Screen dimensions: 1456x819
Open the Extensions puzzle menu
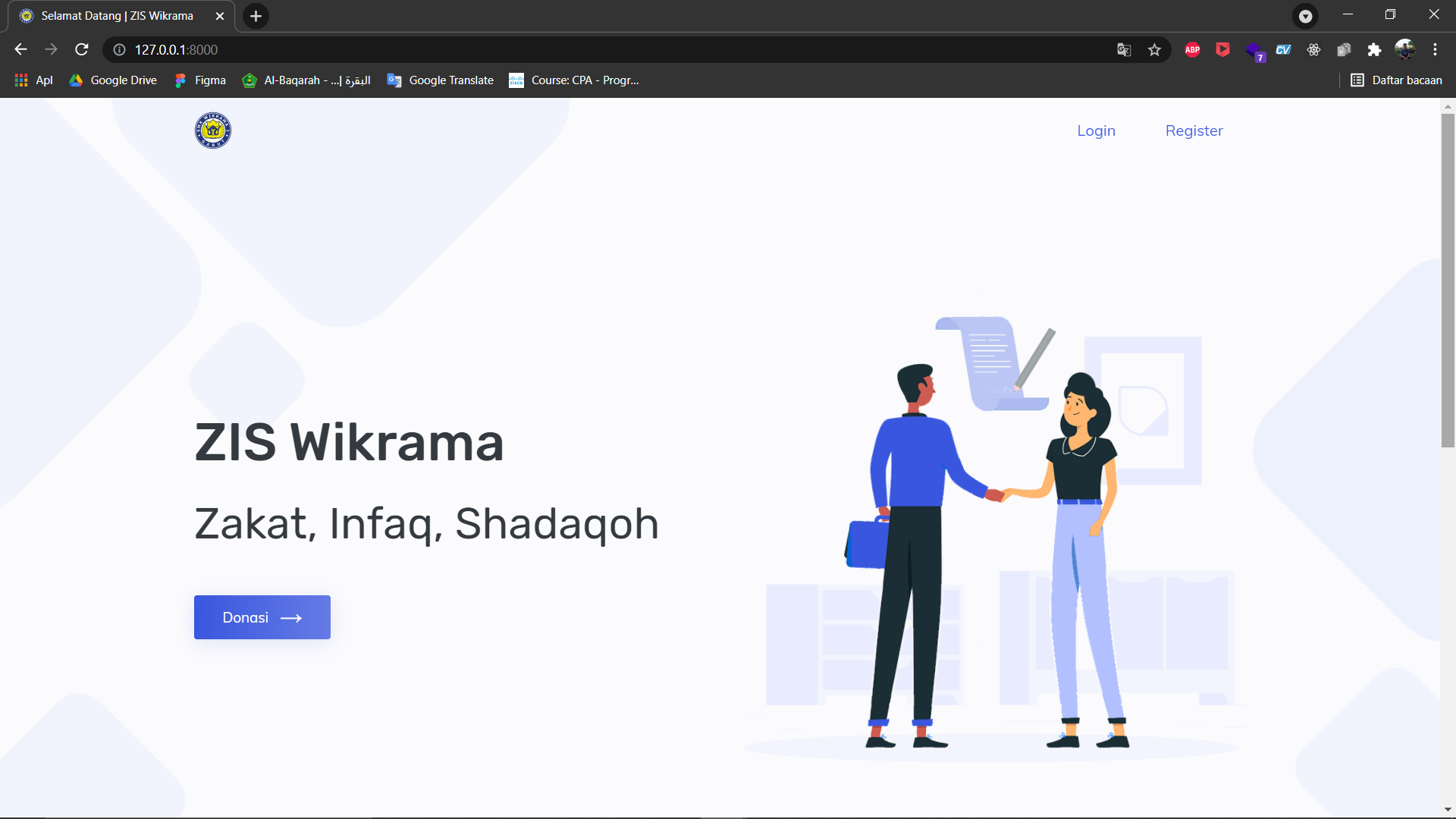(x=1374, y=50)
